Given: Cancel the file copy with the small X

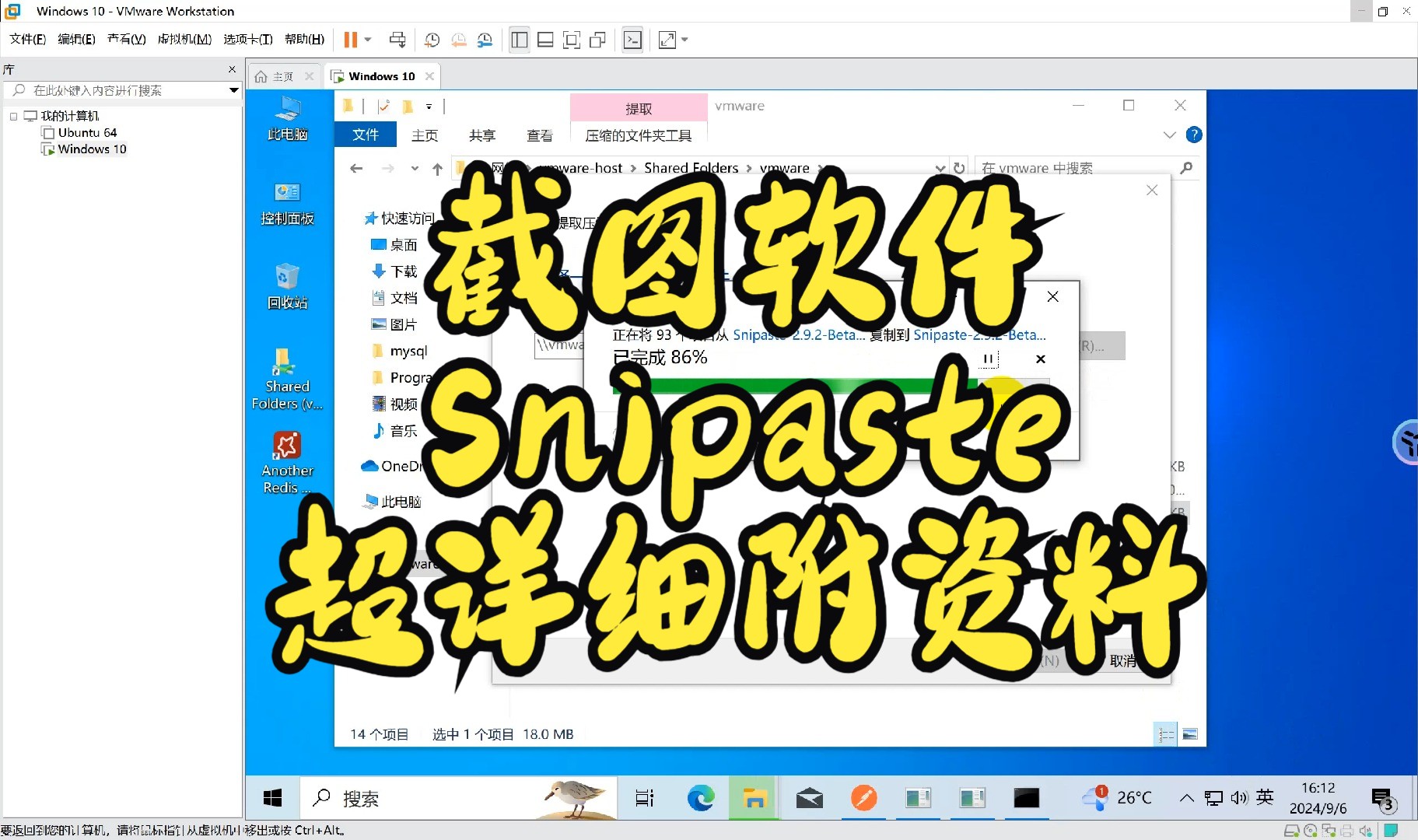Looking at the screenshot, I should coord(1041,359).
